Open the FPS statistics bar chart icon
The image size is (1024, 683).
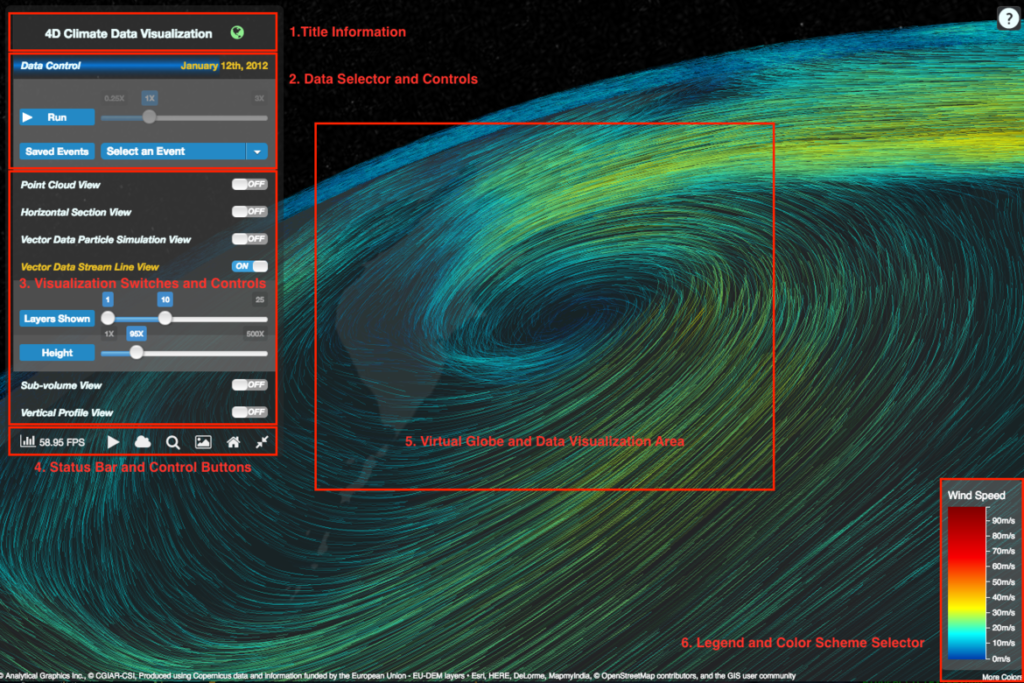[x=28, y=441]
